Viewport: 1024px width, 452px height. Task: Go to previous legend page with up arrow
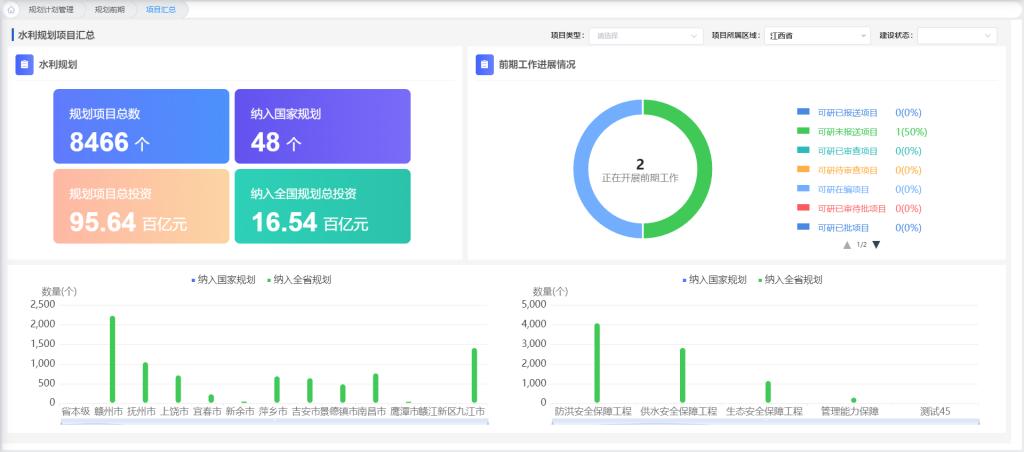coord(847,245)
